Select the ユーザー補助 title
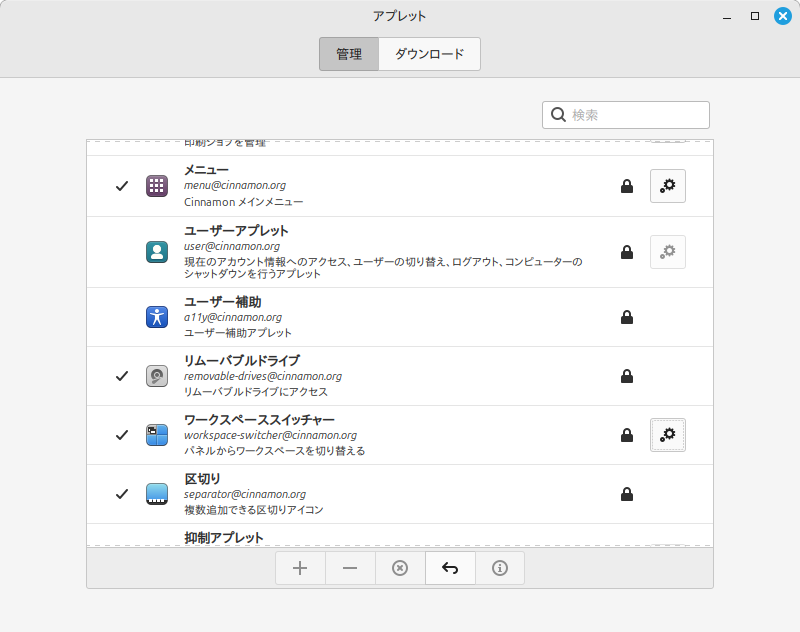This screenshot has width=800, height=632. click(x=222, y=302)
